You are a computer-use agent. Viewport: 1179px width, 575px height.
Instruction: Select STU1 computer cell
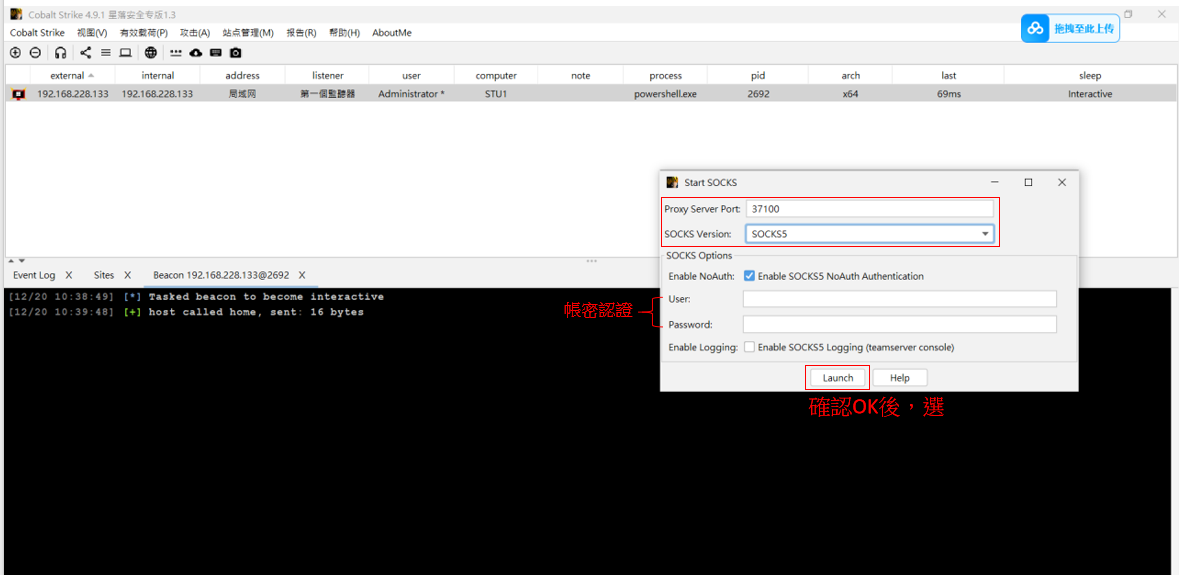(496, 94)
